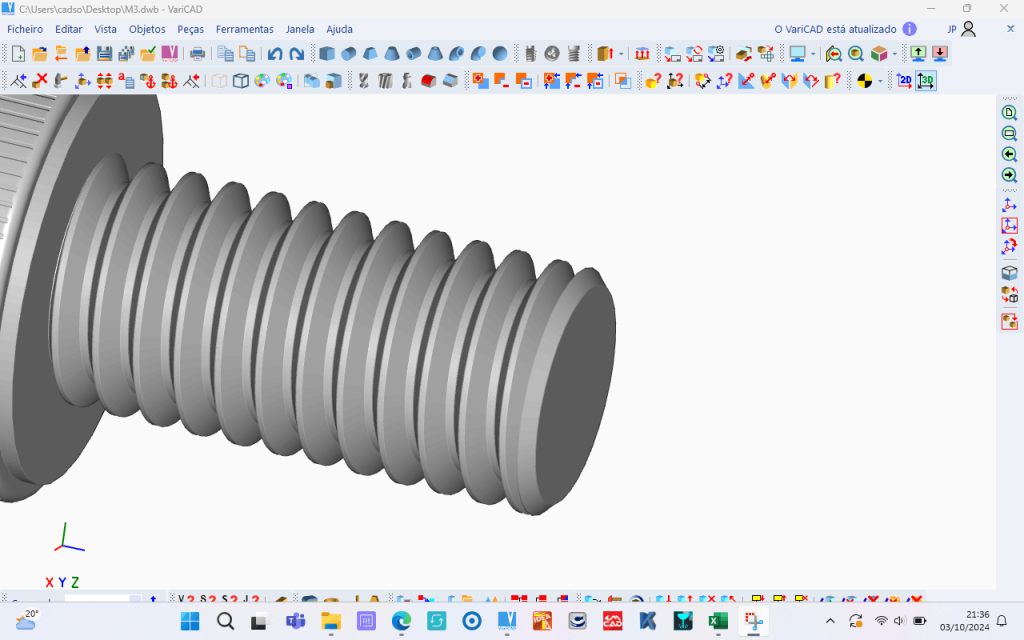Delete the object with the red X icon
Screen dimensions: 1024x640
[40, 81]
